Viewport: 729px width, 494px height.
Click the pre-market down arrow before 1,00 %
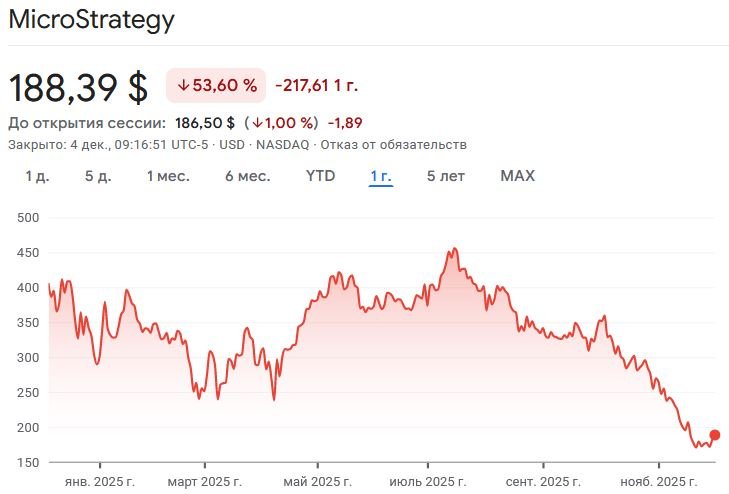point(258,123)
